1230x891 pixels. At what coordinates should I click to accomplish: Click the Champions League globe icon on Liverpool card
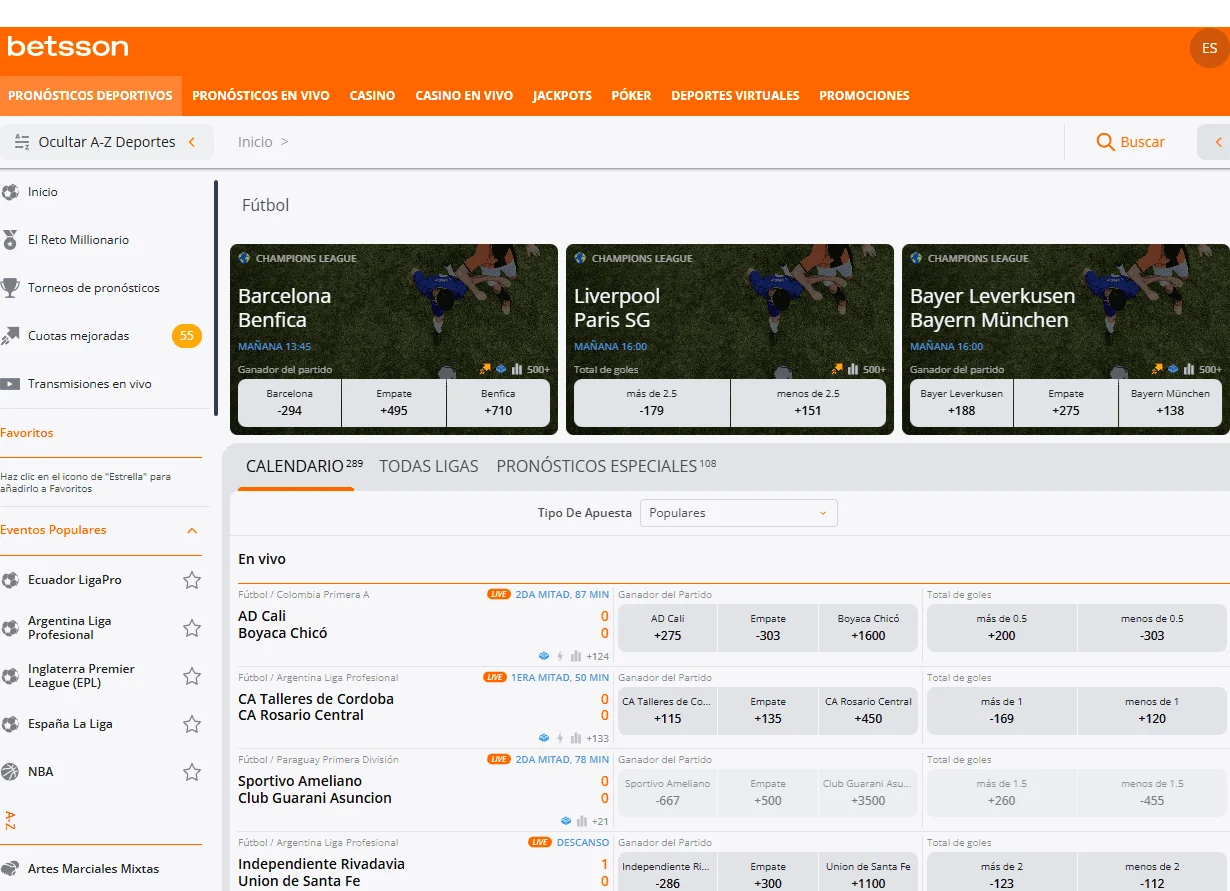click(580, 258)
